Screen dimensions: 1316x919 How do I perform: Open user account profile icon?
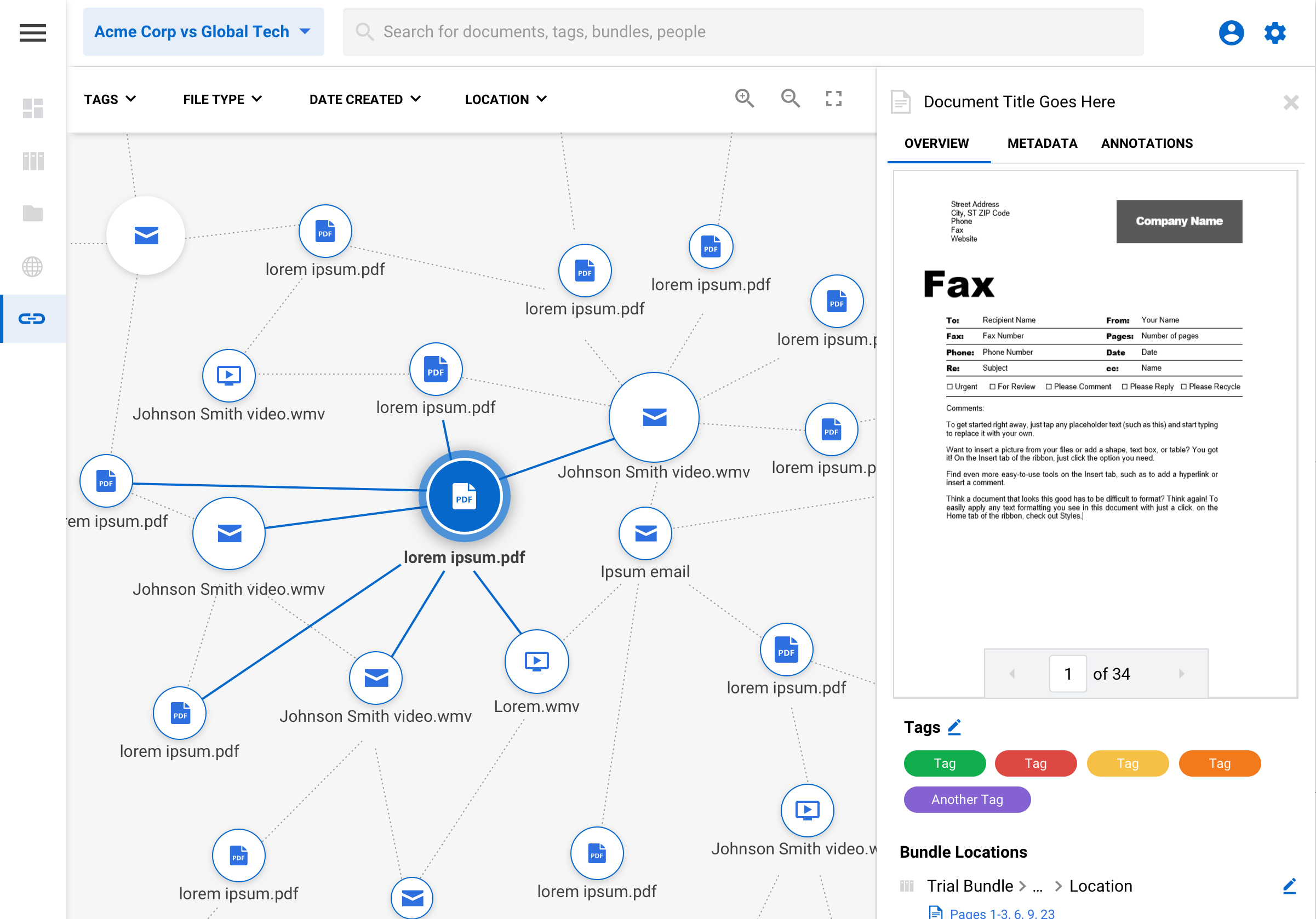point(1231,33)
